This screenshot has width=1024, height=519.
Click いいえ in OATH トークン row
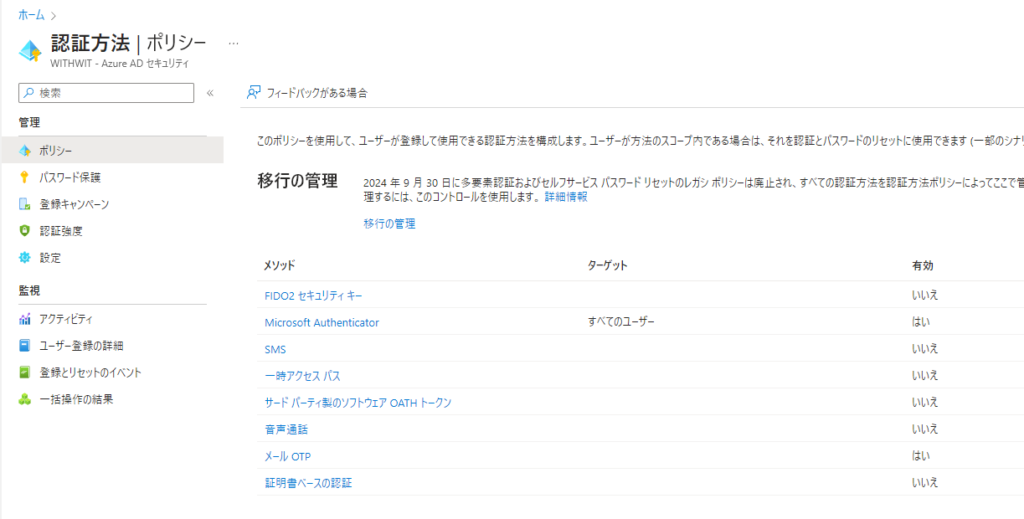pyautogui.click(x=925, y=403)
